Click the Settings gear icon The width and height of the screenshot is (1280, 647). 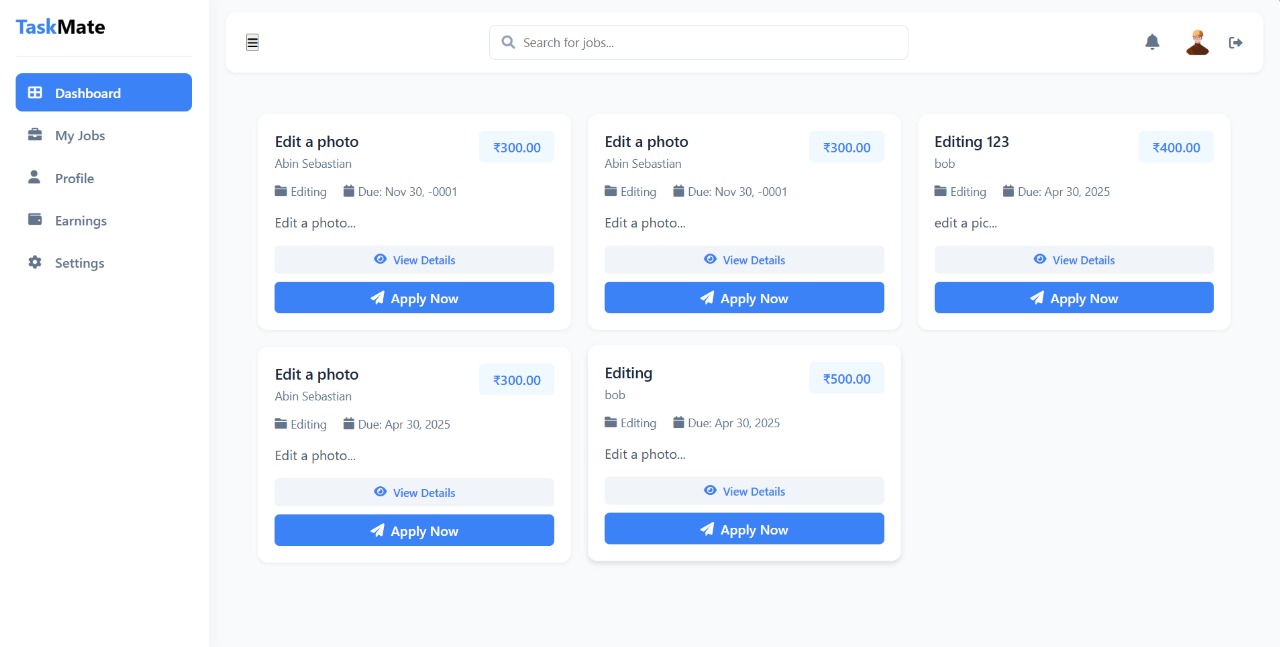pos(35,263)
